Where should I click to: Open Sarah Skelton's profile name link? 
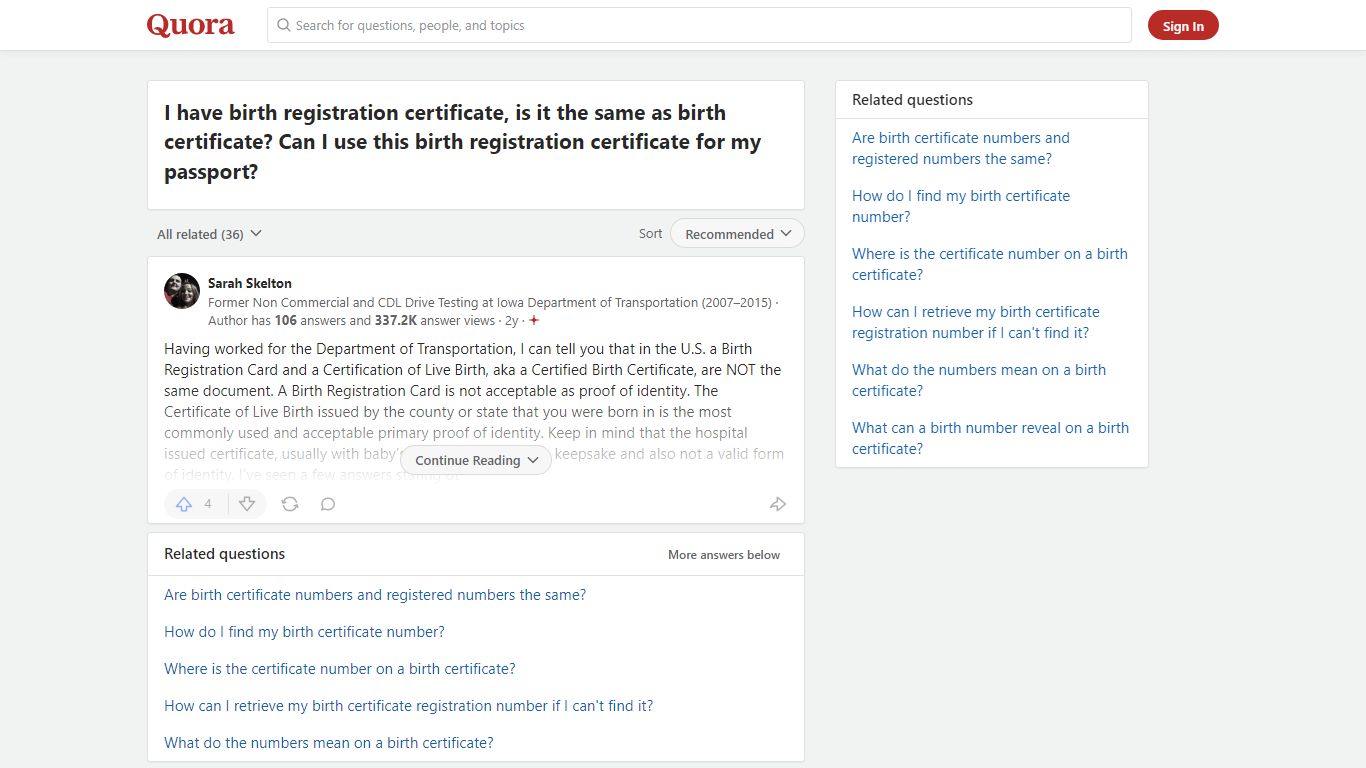(x=250, y=283)
